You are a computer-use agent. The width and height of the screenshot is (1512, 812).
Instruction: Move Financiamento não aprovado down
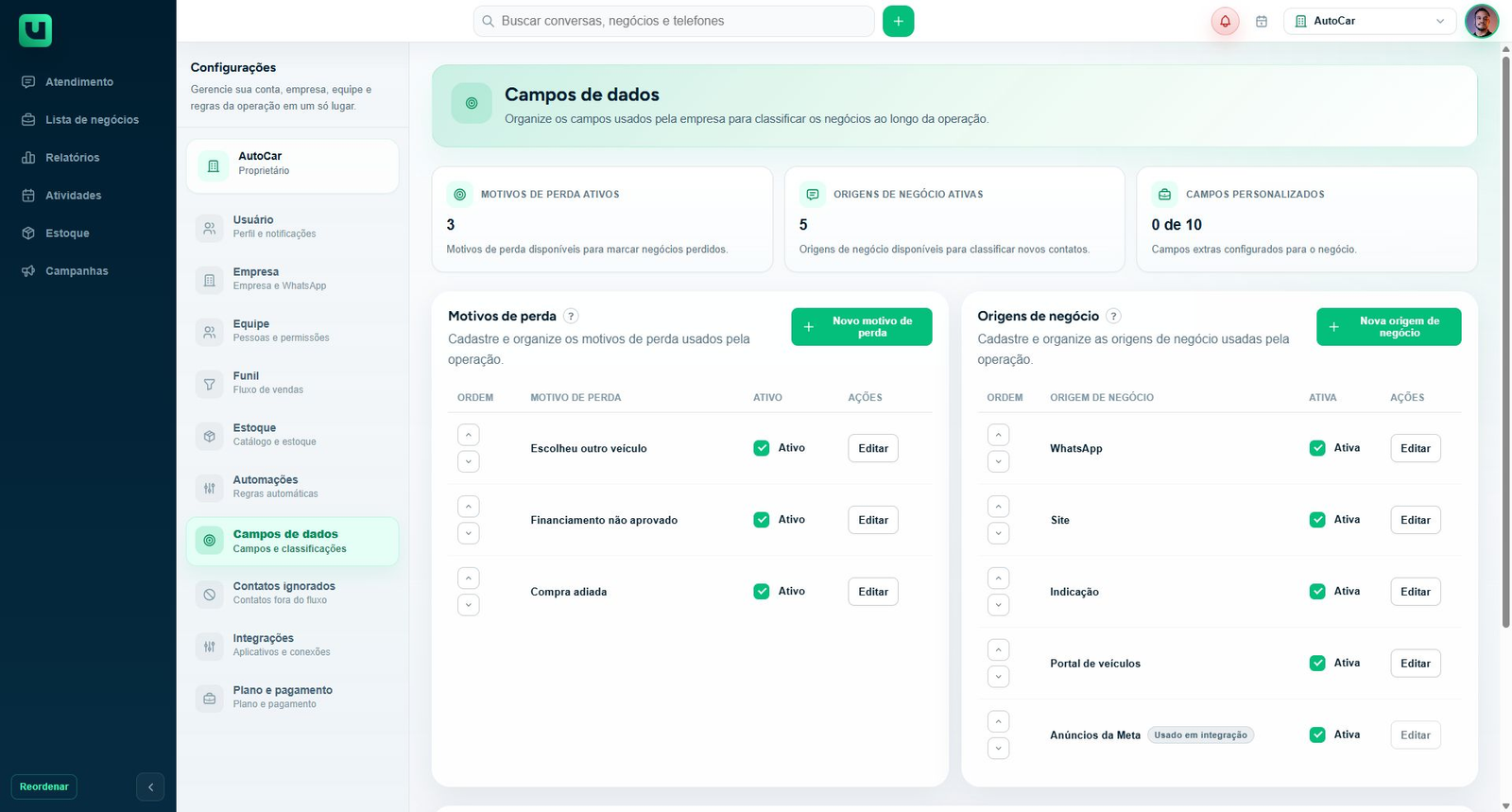tap(469, 533)
